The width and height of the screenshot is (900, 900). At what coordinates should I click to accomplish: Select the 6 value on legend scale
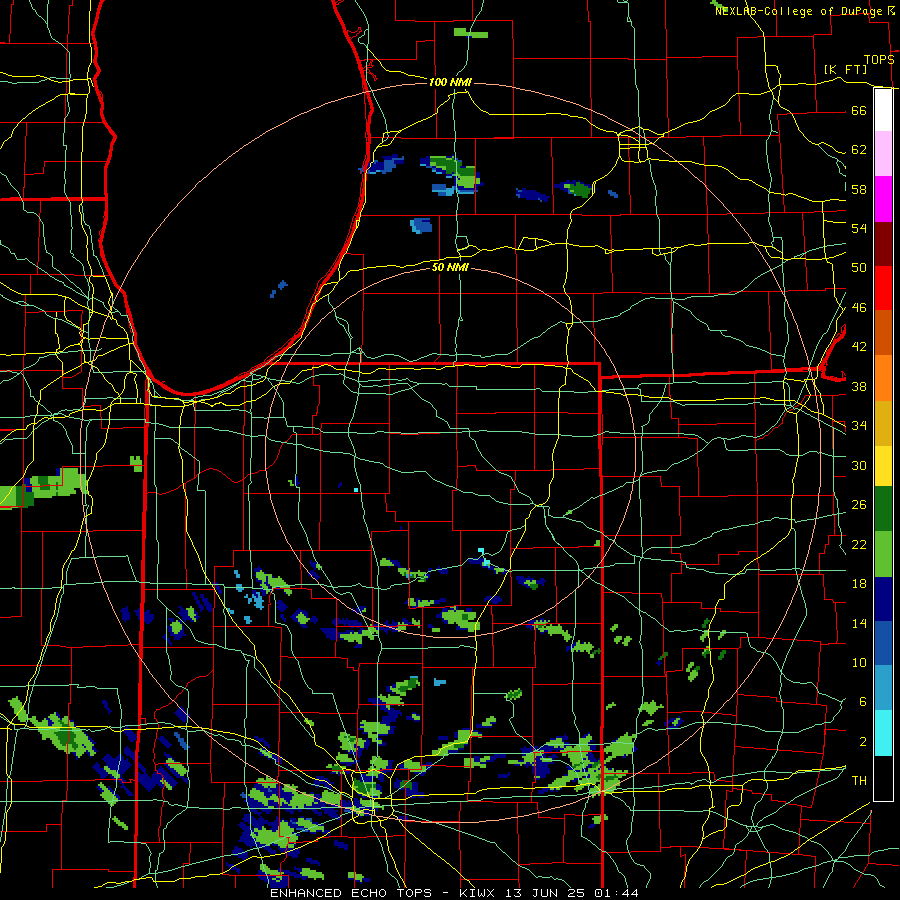click(x=862, y=701)
